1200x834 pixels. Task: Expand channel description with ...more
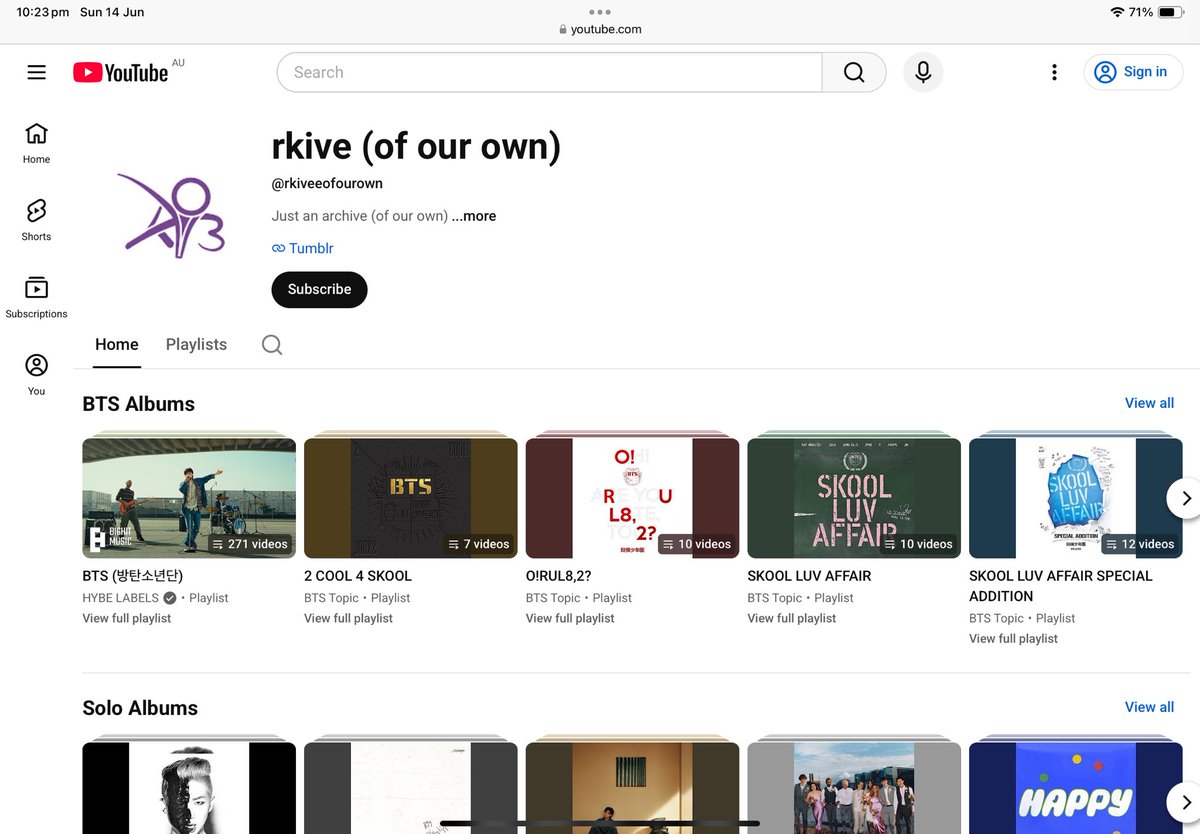(x=474, y=216)
